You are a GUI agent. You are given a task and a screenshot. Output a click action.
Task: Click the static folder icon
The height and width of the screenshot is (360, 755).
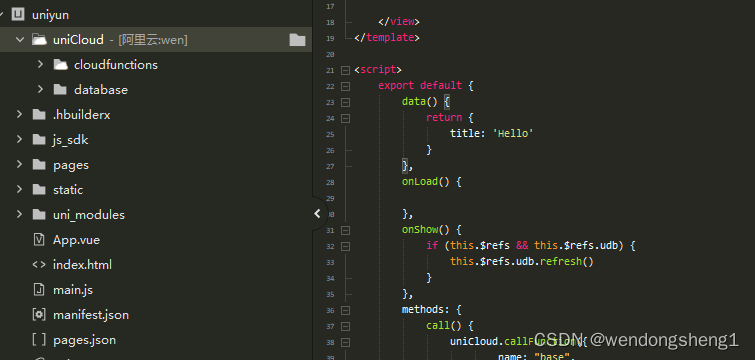tap(39, 190)
